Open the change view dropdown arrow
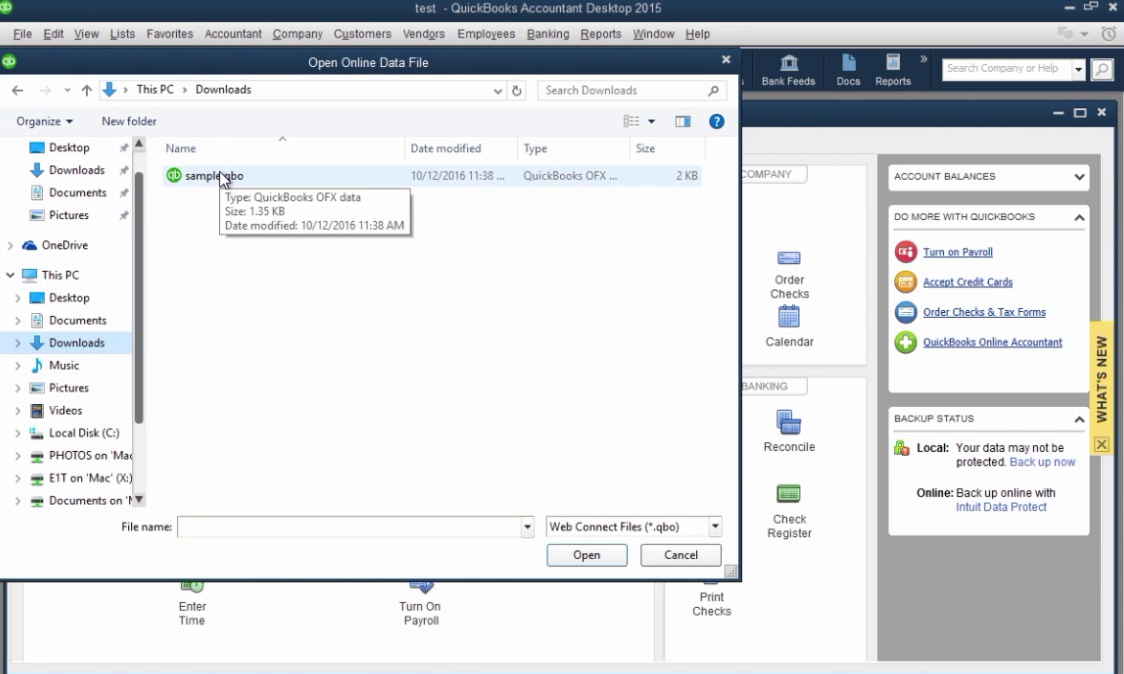 pos(652,121)
